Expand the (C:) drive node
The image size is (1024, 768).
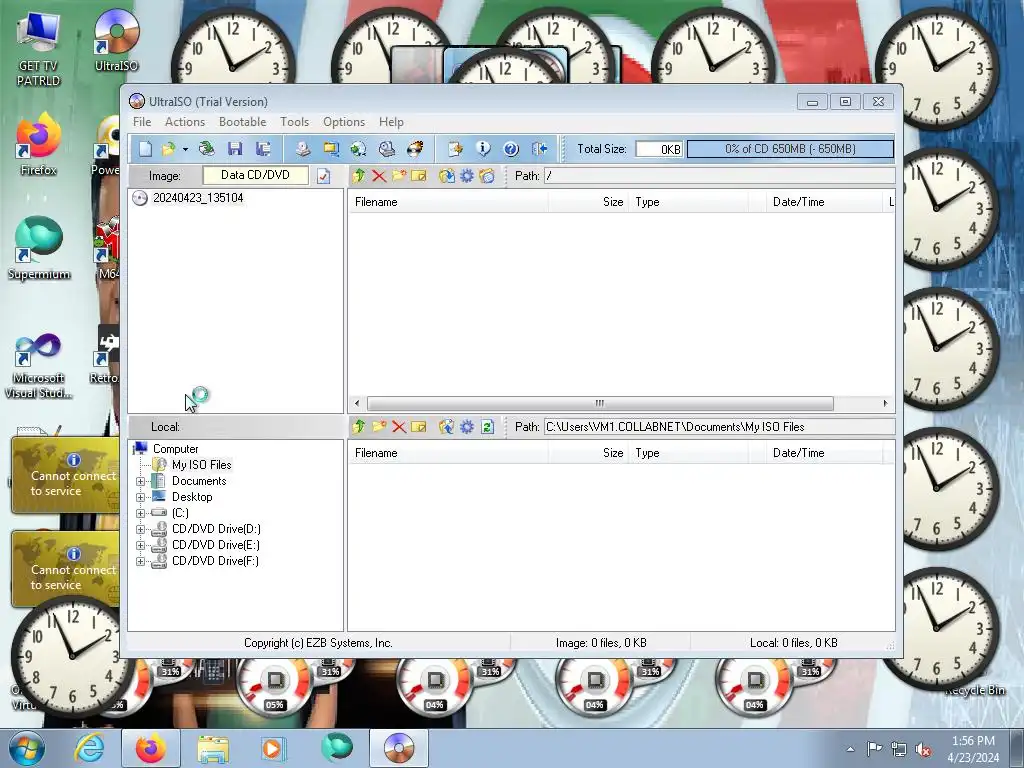tap(140, 513)
